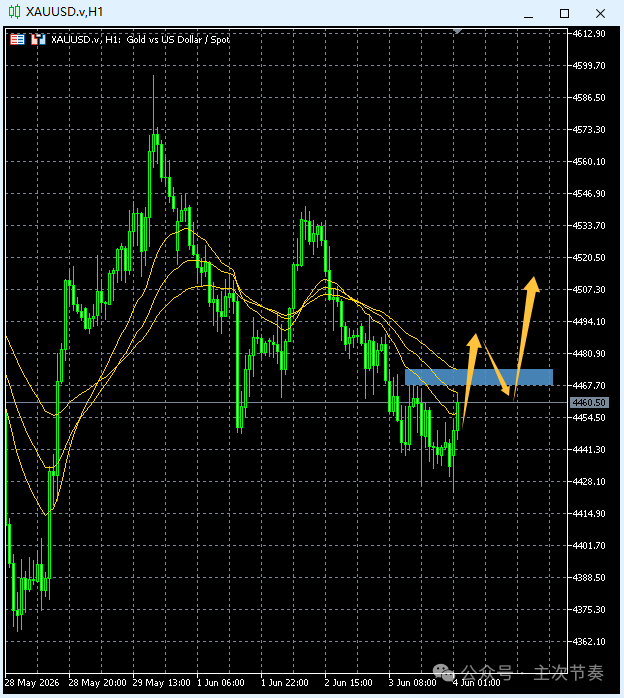
Task: Click the price scale value 4401.70
Action: pos(589,546)
